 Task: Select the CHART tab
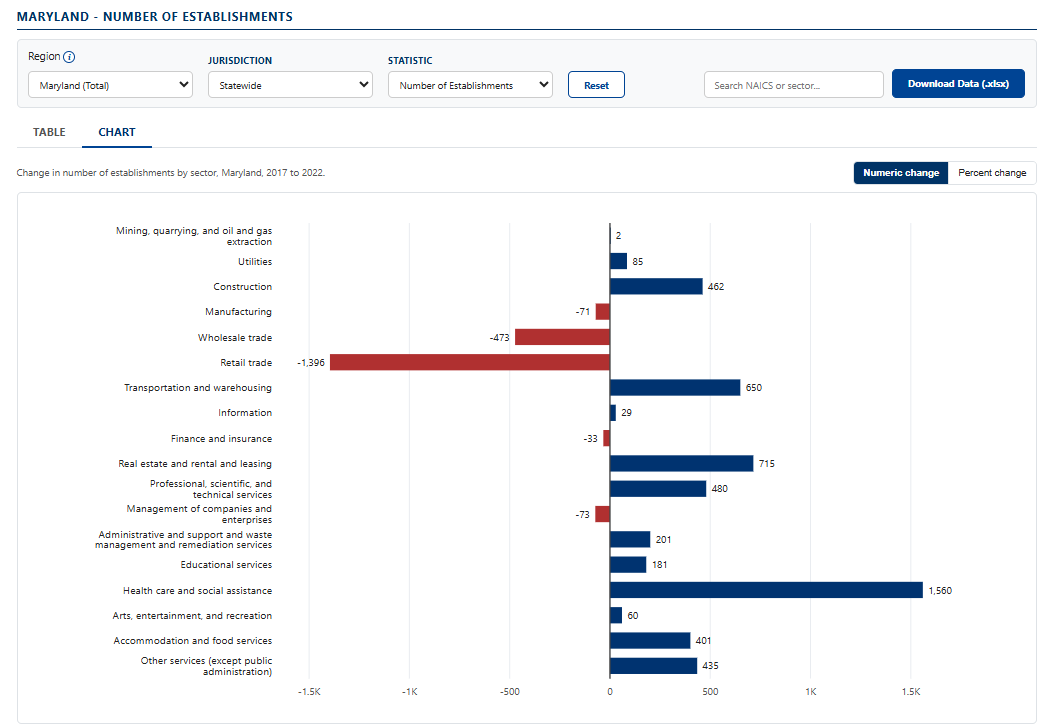tap(117, 132)
